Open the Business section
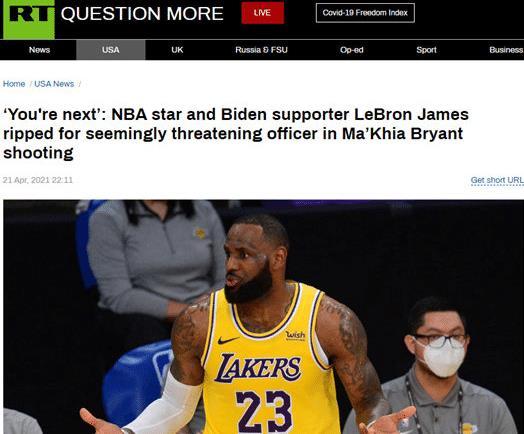Screen dimensions: 524x434 (x=506, y=50)
